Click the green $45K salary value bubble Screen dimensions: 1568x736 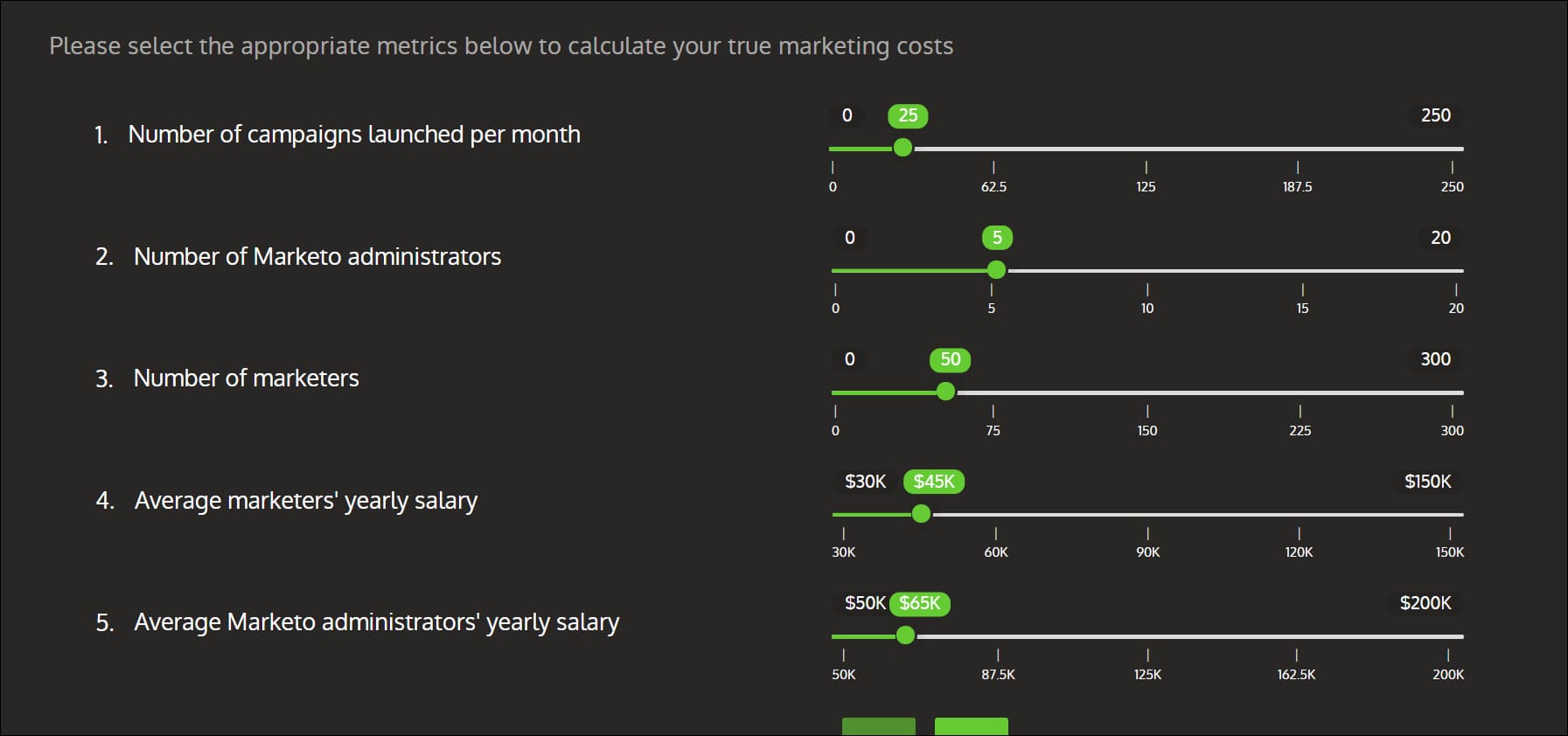(934, 482)
